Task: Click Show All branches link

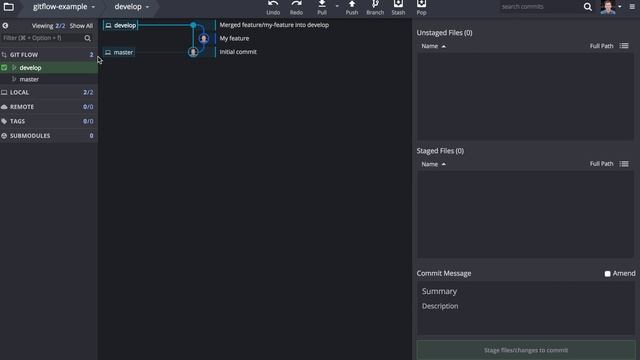Action: click(81, 26)
